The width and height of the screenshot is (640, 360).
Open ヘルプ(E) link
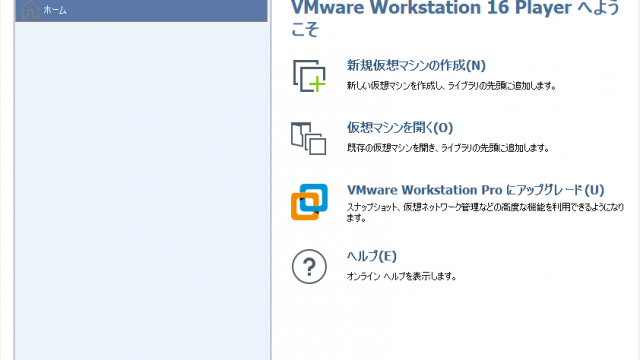point(371,256)
